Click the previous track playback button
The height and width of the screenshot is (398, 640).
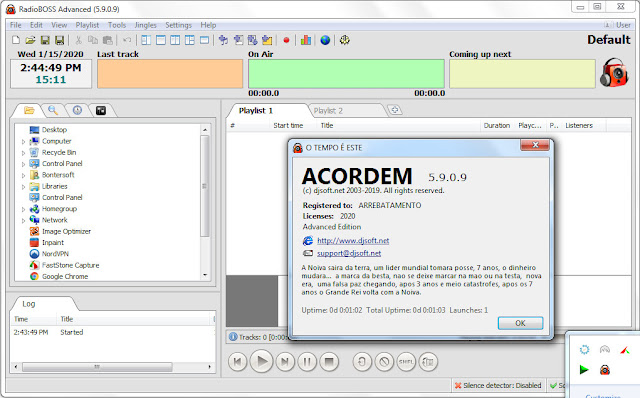pyautogui.click(x=238, y=362)
